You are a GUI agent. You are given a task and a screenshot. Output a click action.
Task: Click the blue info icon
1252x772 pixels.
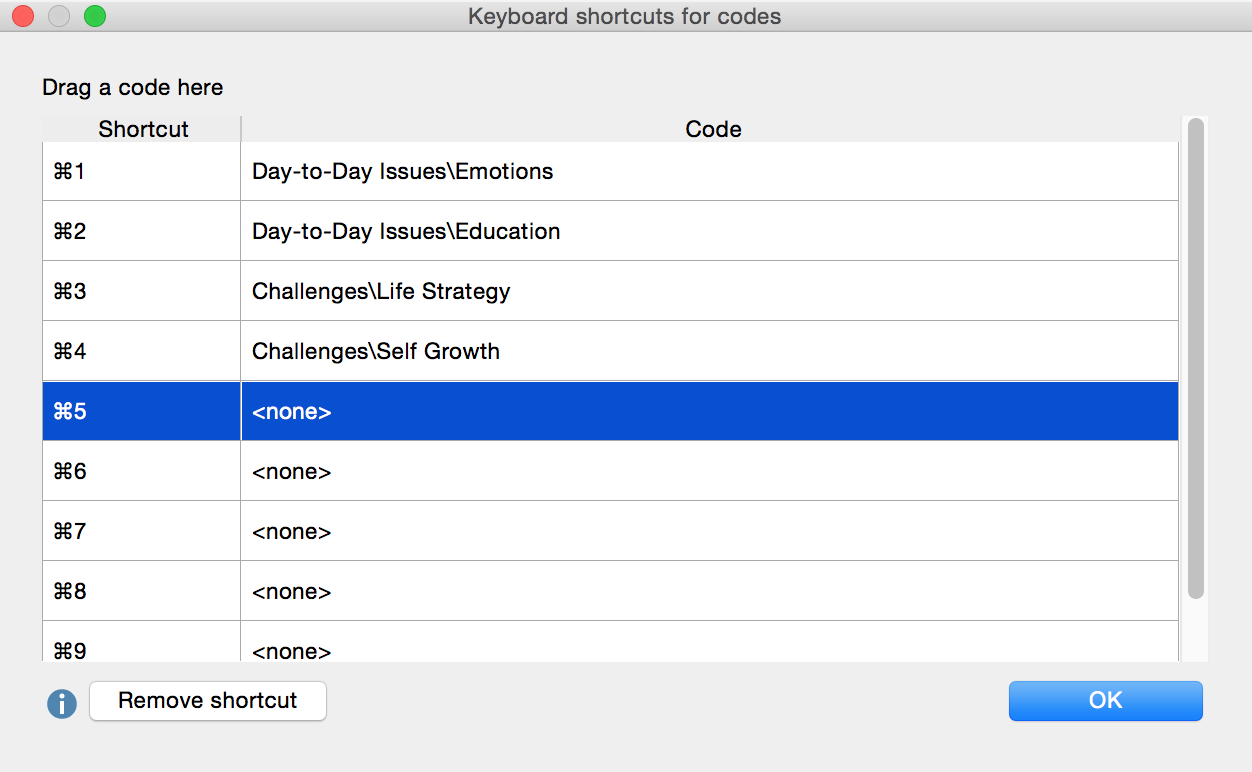[x=62, y=703]
